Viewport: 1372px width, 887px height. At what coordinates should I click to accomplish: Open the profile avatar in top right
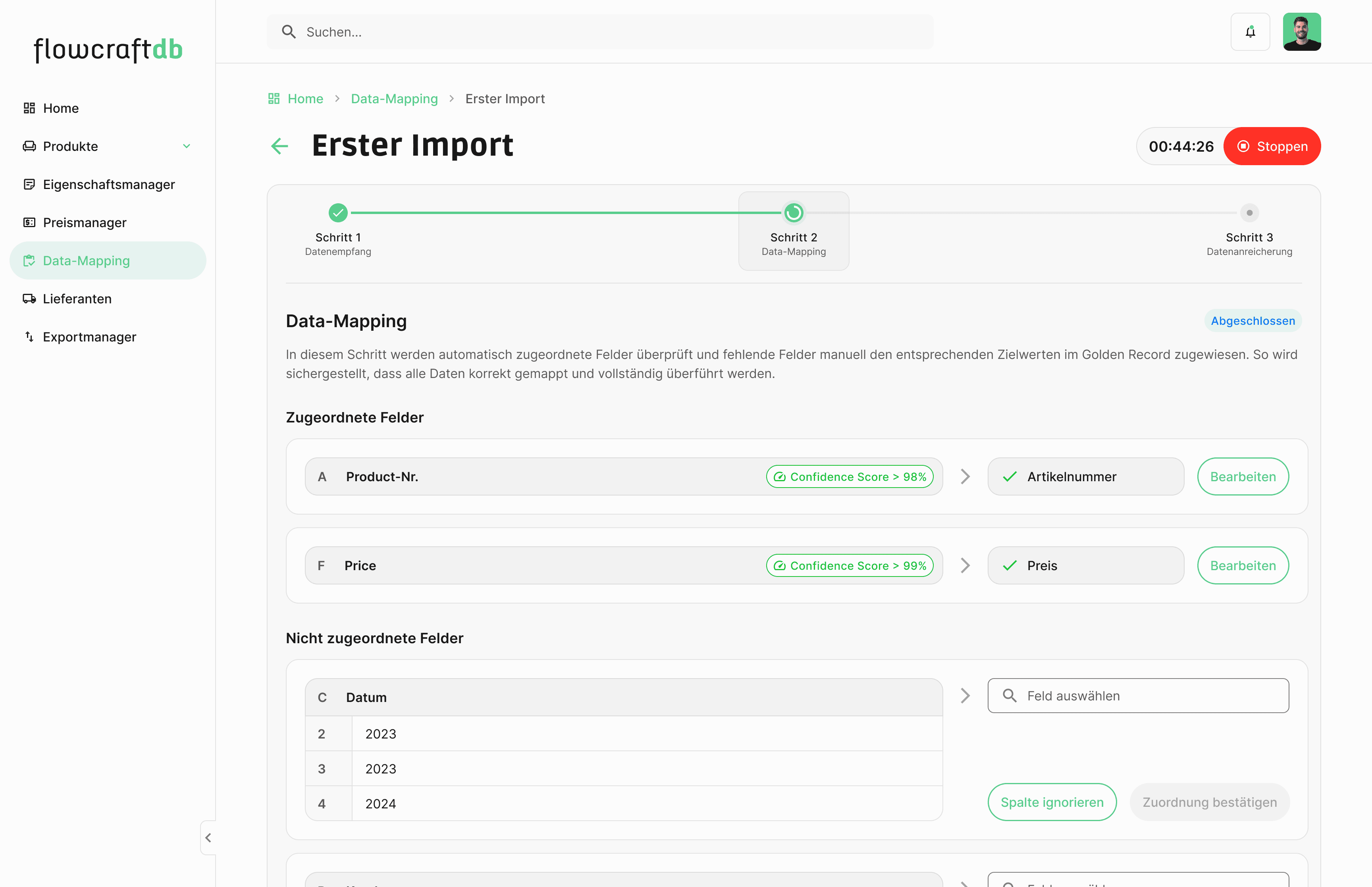click(x=1303, y=32)
